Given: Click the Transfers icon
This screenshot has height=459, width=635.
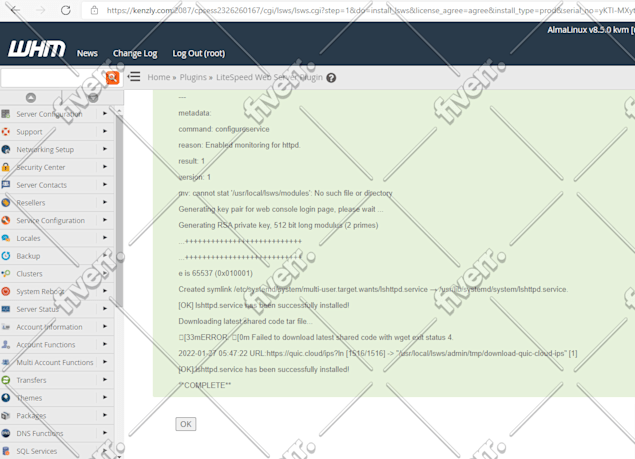Looking at the screenshot, I should pos(6,380).
